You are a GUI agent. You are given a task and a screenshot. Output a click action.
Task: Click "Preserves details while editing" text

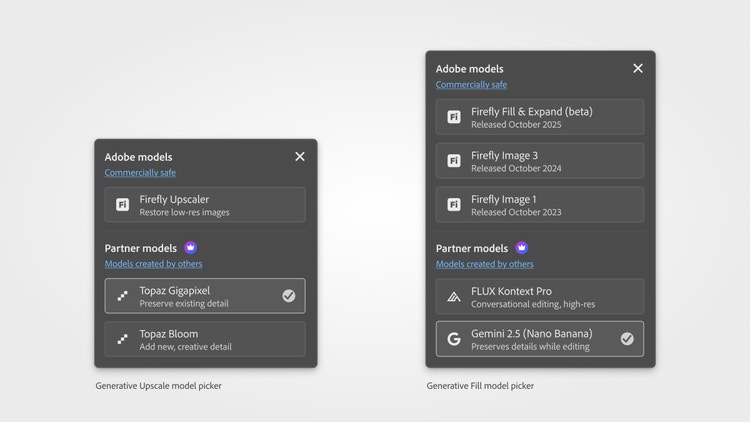click(530, 347)
